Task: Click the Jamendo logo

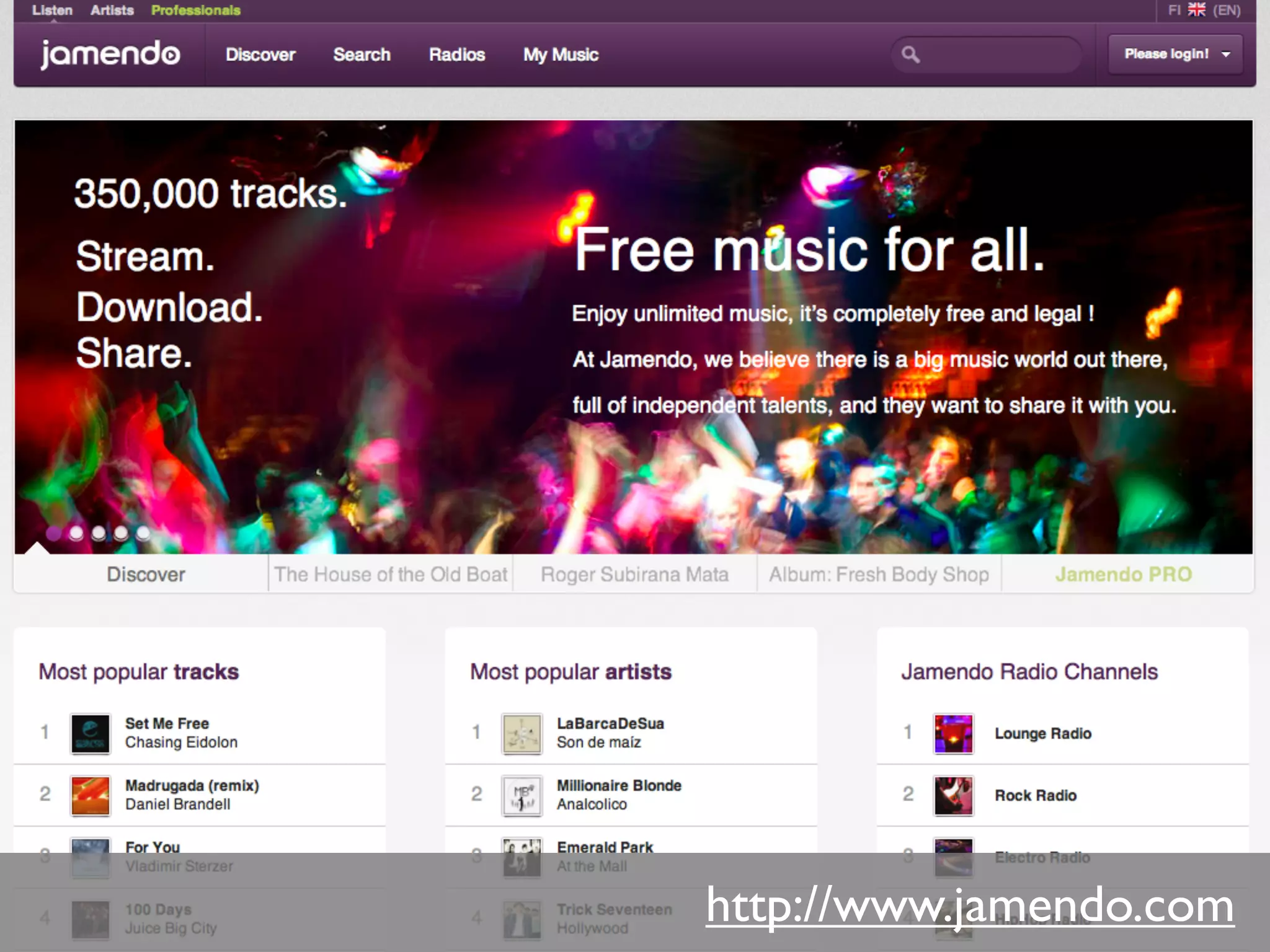Action: [110, 55]
